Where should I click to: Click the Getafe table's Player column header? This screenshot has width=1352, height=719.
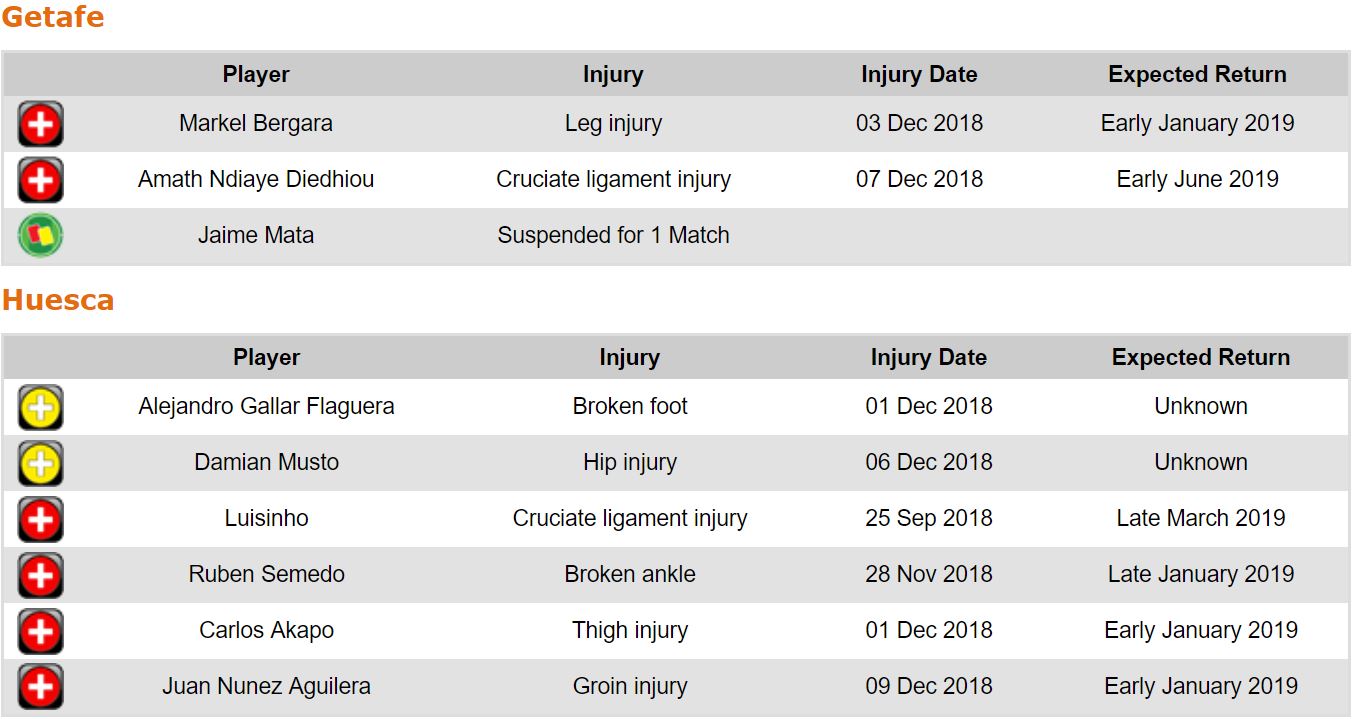[x=256, y=74]
